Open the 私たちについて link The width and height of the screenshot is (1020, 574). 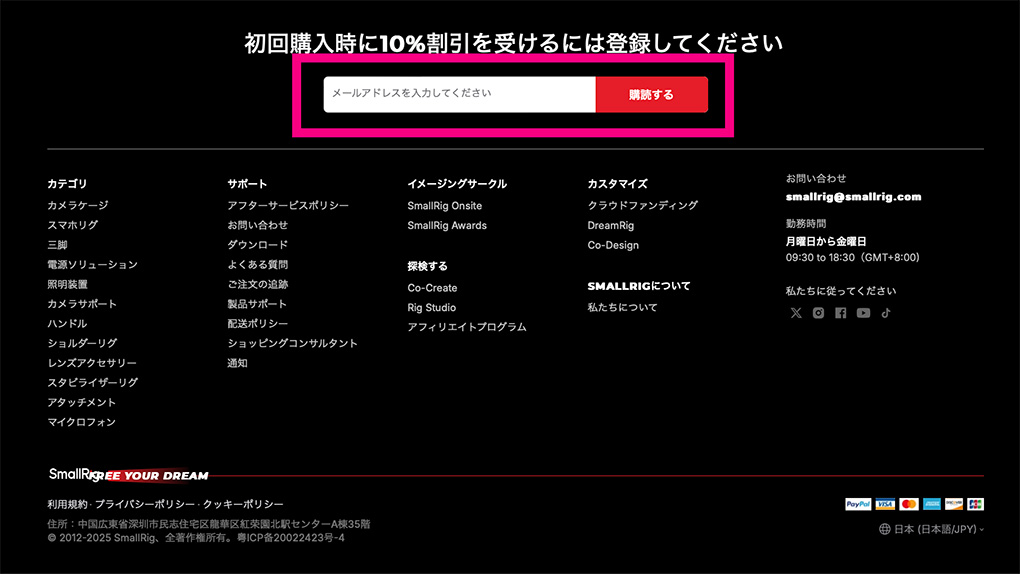[623, 307]
